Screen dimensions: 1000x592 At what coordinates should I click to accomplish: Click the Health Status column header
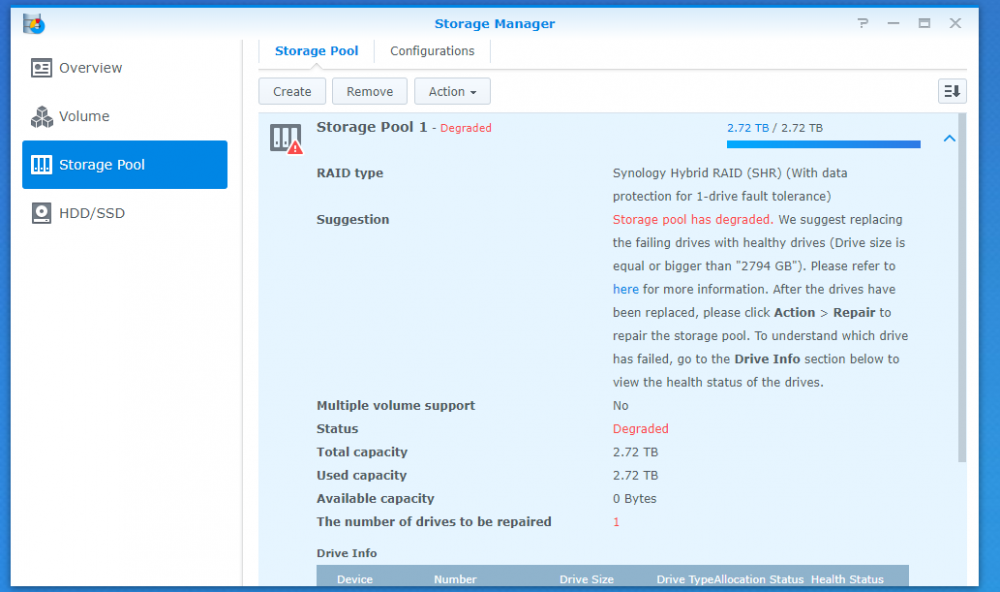847,579
